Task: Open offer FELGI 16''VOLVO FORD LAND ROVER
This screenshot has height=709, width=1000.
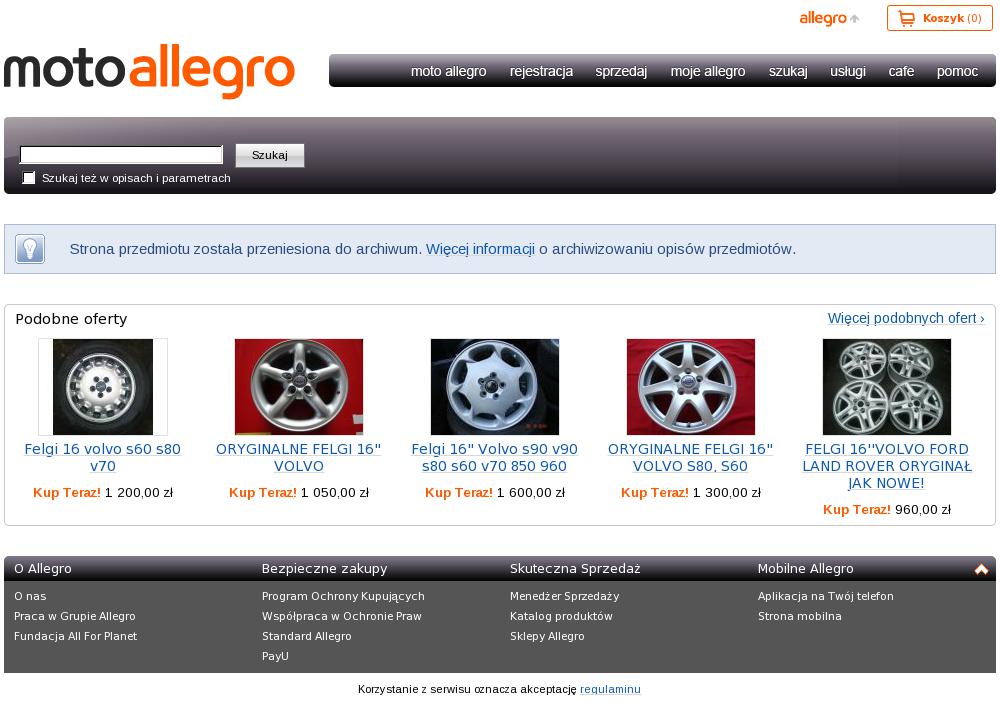Action: [886, 466]
